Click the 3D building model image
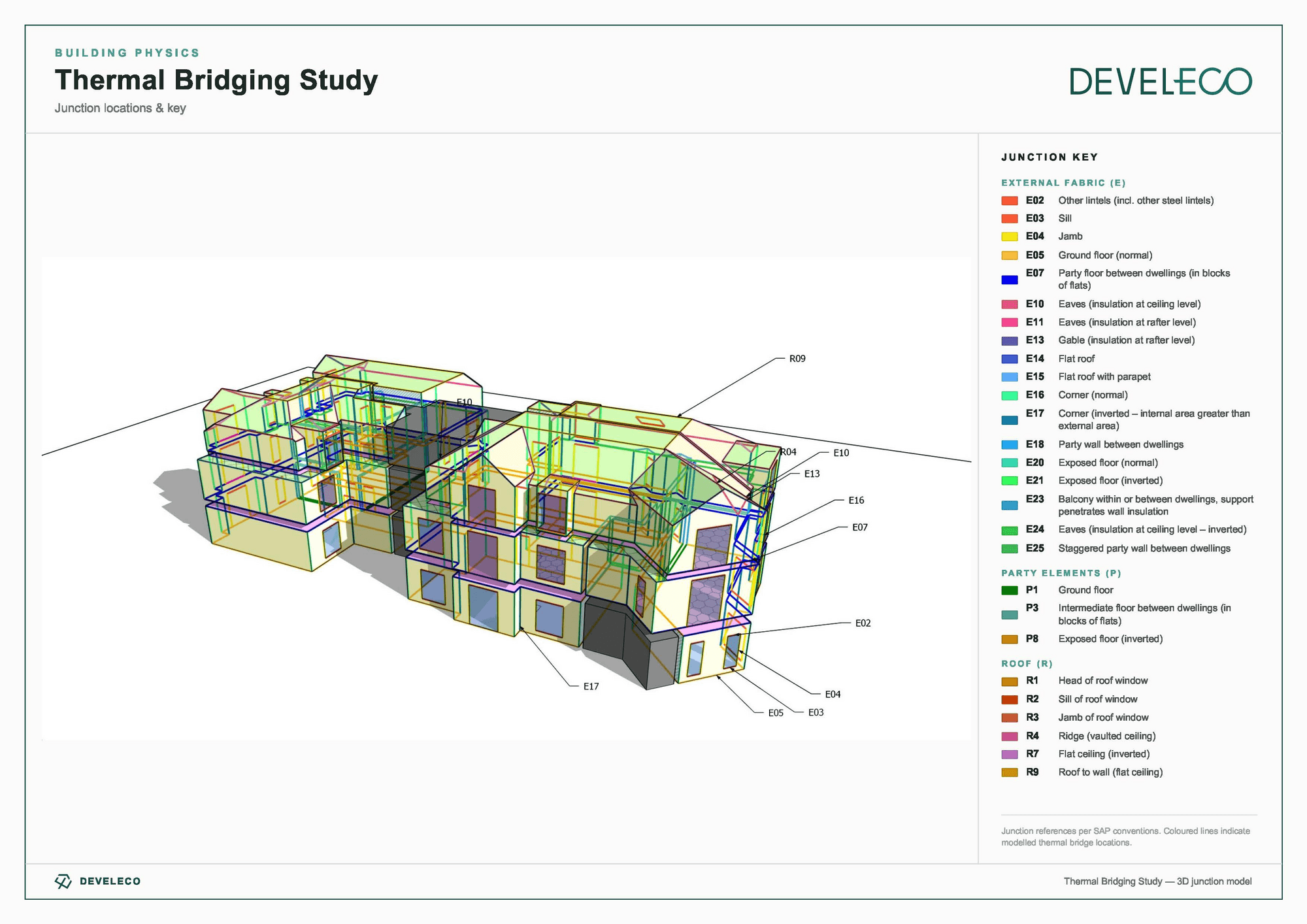 pos(506,499)
